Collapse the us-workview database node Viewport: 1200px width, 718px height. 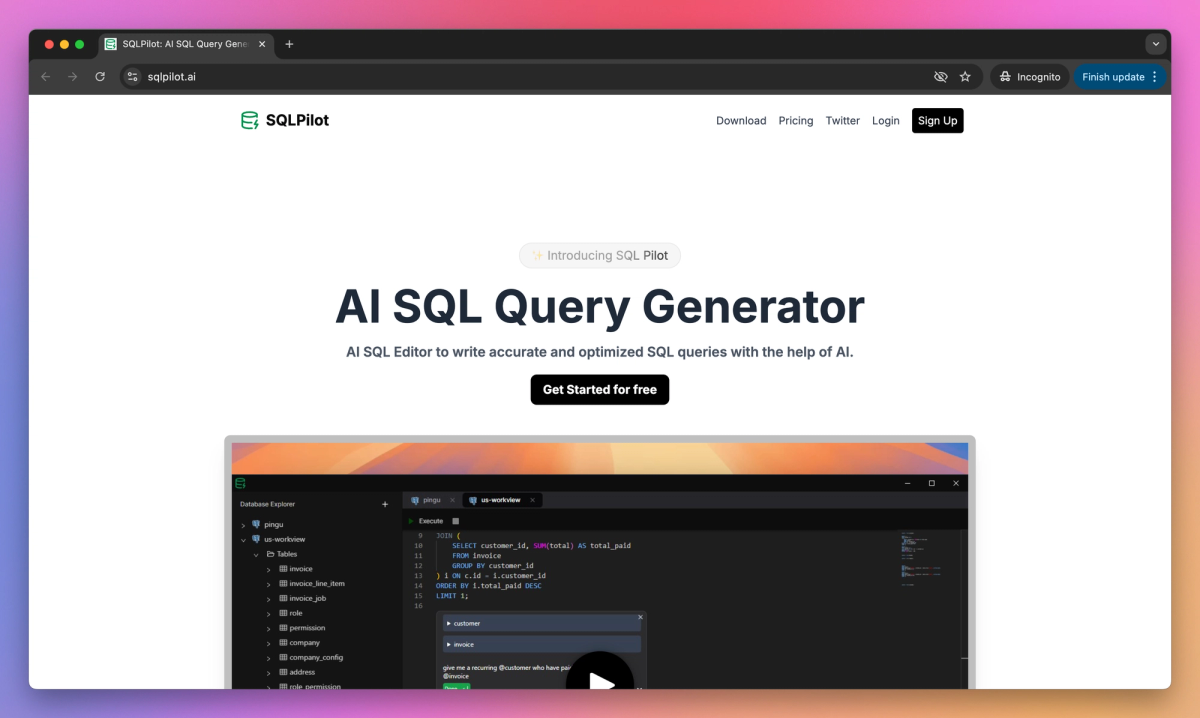[243, 539]
